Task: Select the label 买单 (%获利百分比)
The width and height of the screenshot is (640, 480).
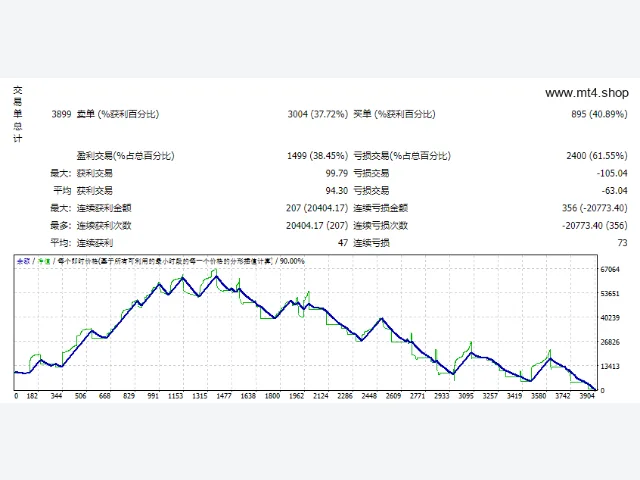Action: tap(394, 114)
